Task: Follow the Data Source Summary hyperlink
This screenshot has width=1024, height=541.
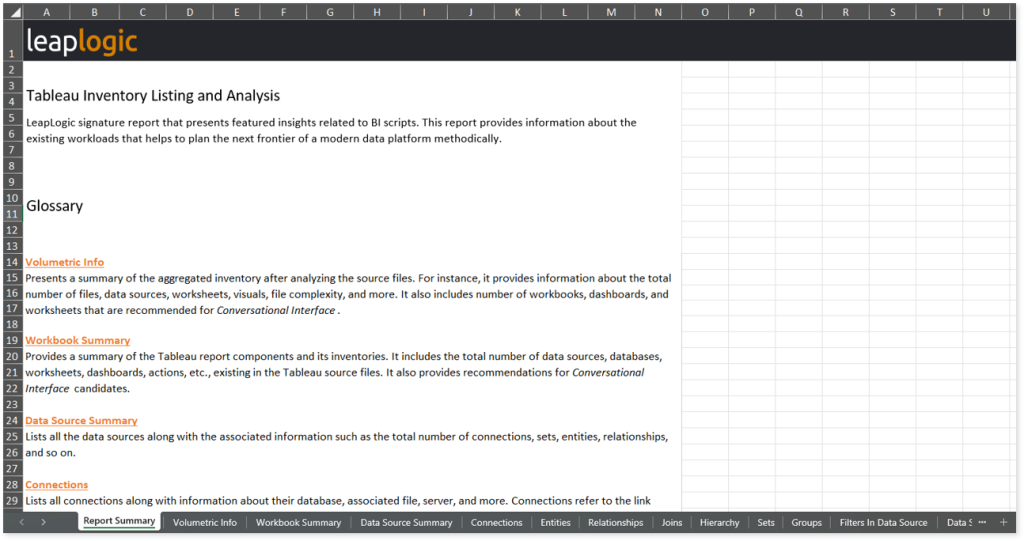Action: click(x=81, y=421)
